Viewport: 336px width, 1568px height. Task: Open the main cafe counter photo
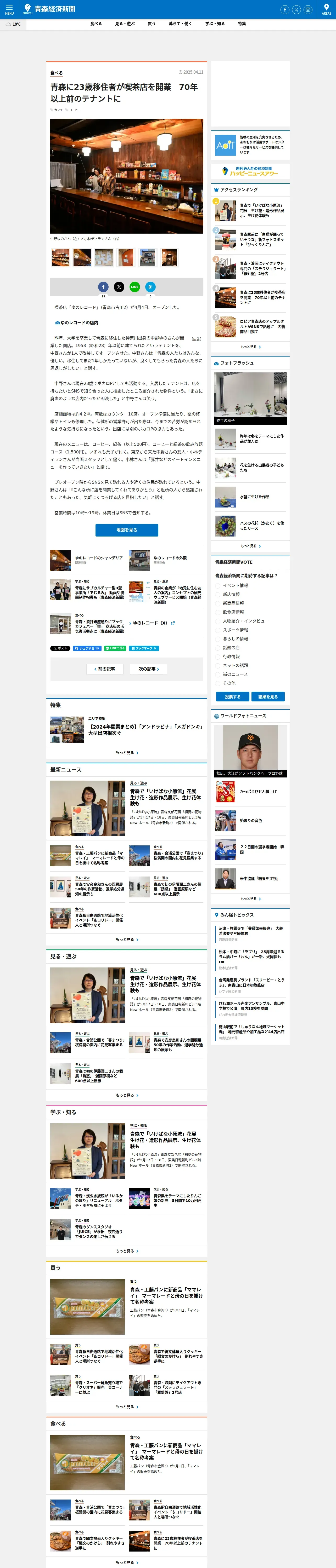[127, 176]
